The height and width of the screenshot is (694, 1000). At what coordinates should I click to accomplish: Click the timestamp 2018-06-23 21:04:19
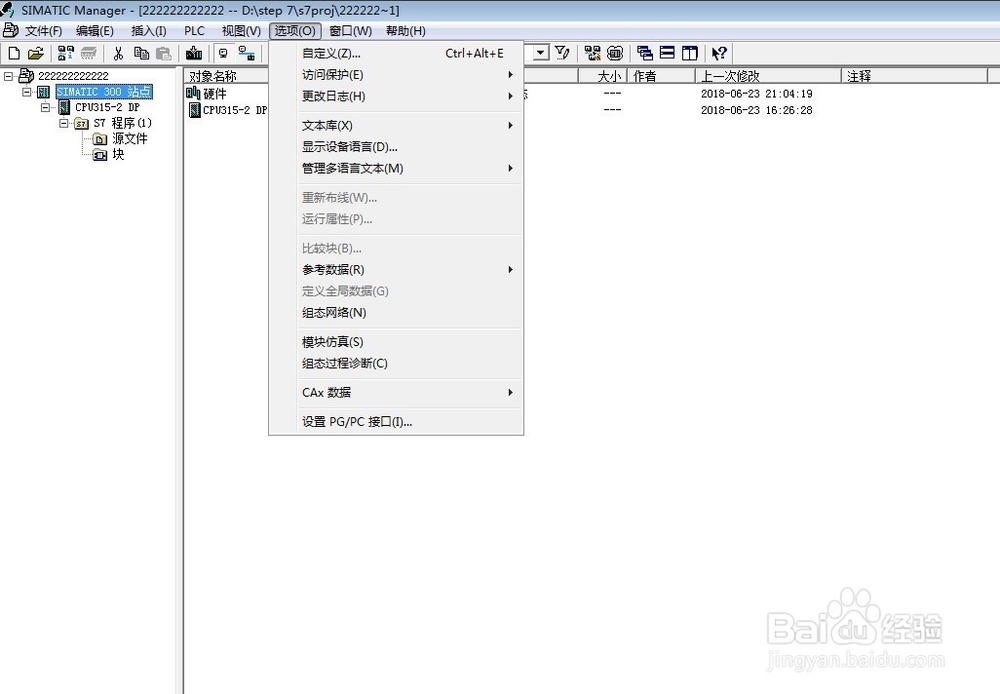(756, 94)
